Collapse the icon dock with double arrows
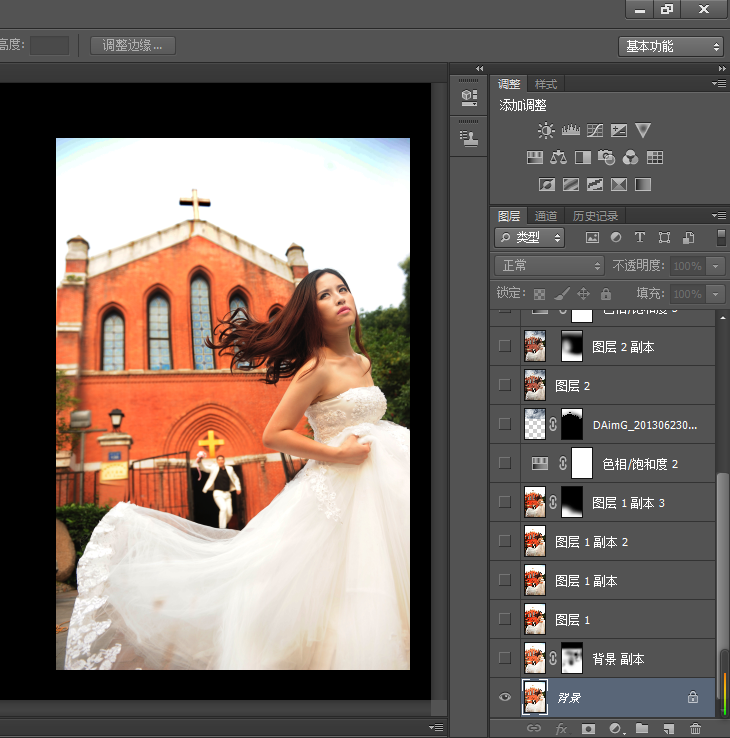The height and width of the screenshot is (738, 730). click(x=480, y=68)
